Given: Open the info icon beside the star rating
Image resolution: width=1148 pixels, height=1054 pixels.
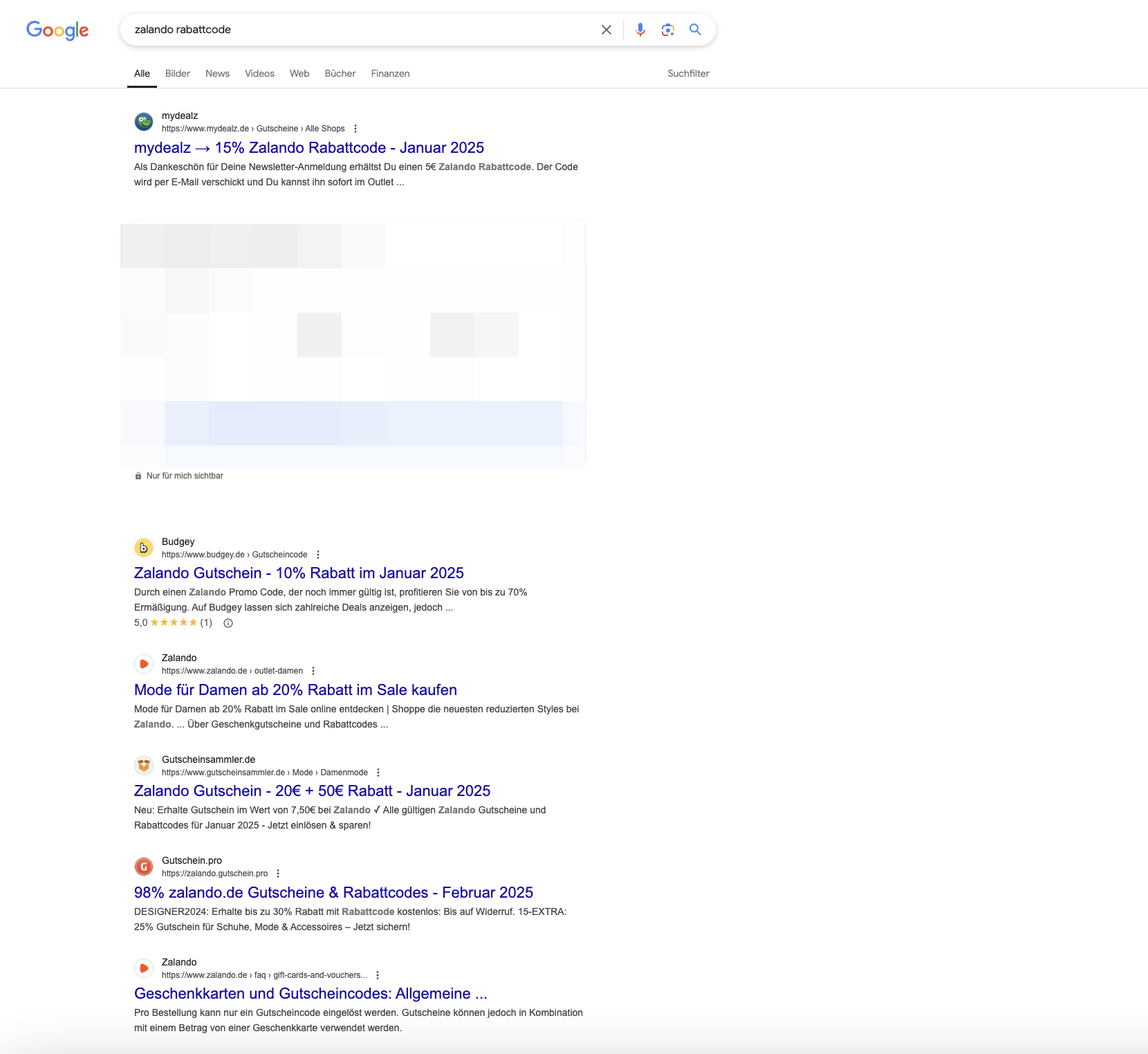Looking at the screenshot, I should 228,623.
